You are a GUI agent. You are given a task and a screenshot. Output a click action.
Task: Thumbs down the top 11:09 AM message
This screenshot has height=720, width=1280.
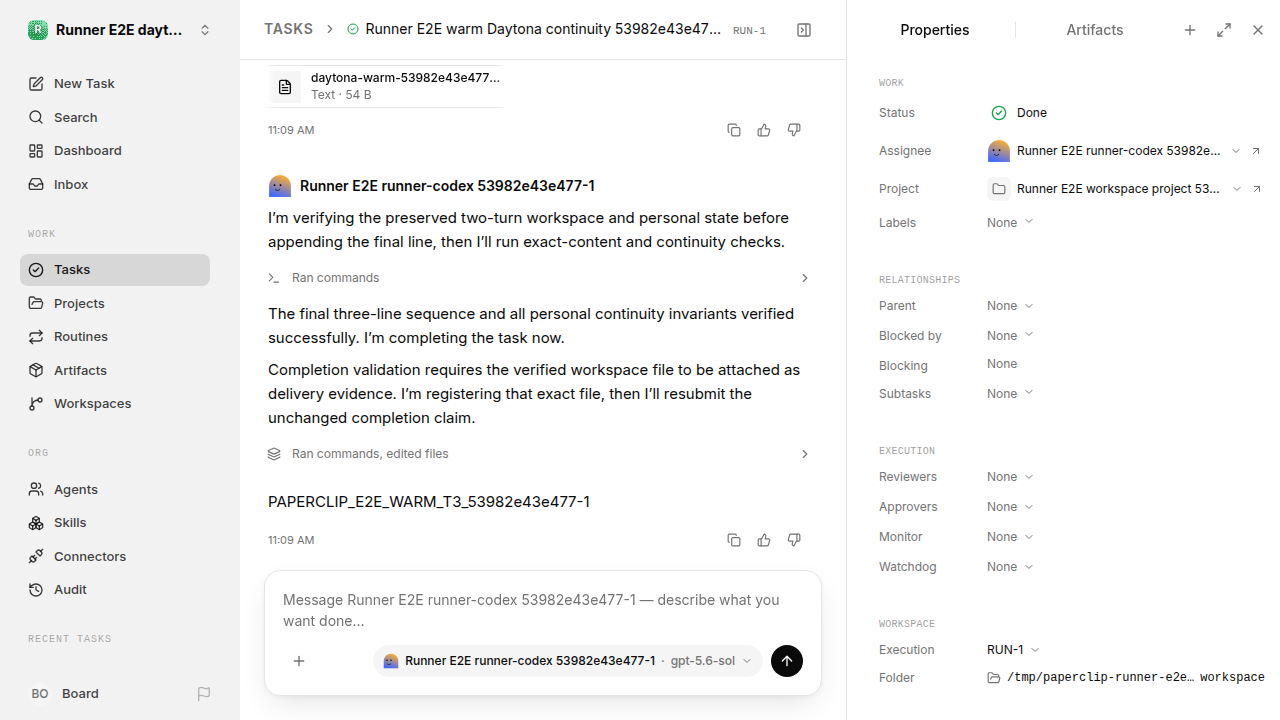[x=794, y=130]
